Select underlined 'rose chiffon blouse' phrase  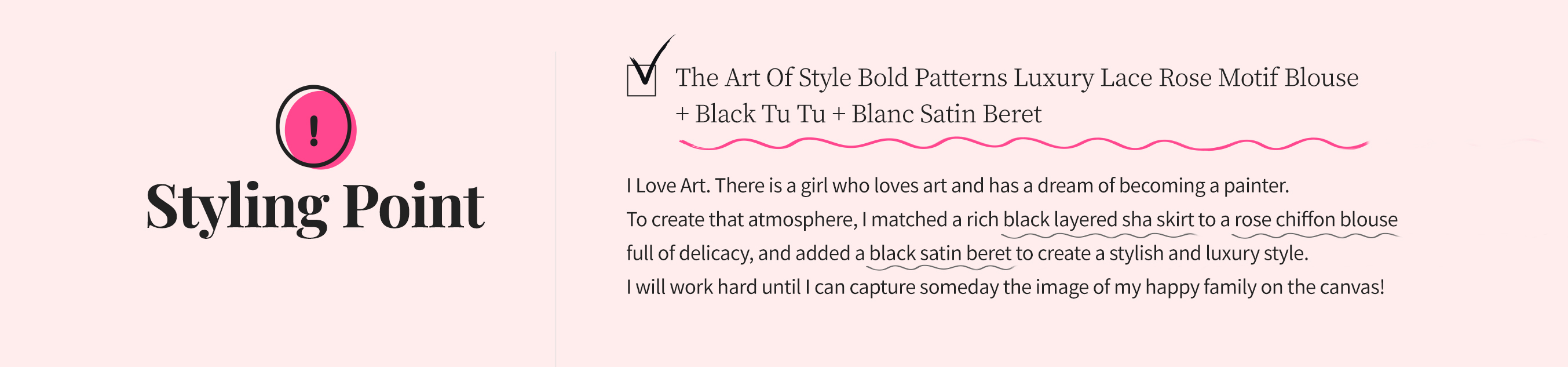(1315, 220)
